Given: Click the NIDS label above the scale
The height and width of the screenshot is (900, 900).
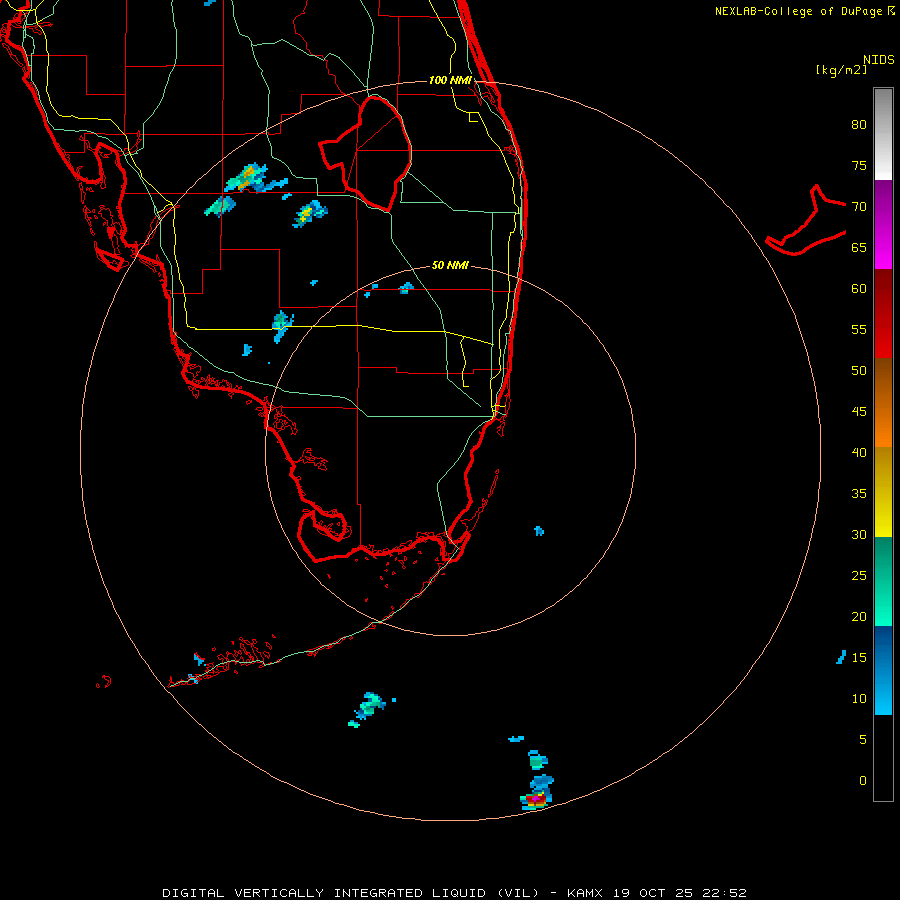Looking at the screenshot, I should point(878,60).
